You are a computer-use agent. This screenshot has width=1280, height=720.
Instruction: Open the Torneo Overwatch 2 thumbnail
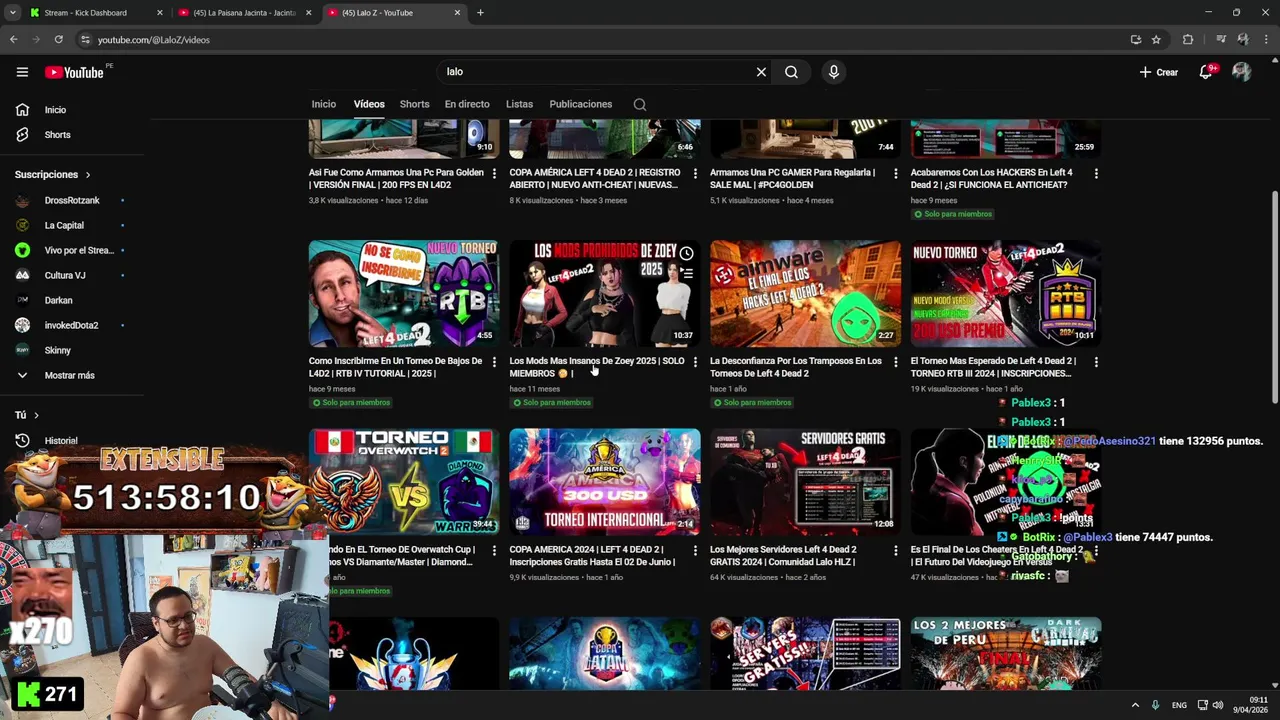click(404, 482)
